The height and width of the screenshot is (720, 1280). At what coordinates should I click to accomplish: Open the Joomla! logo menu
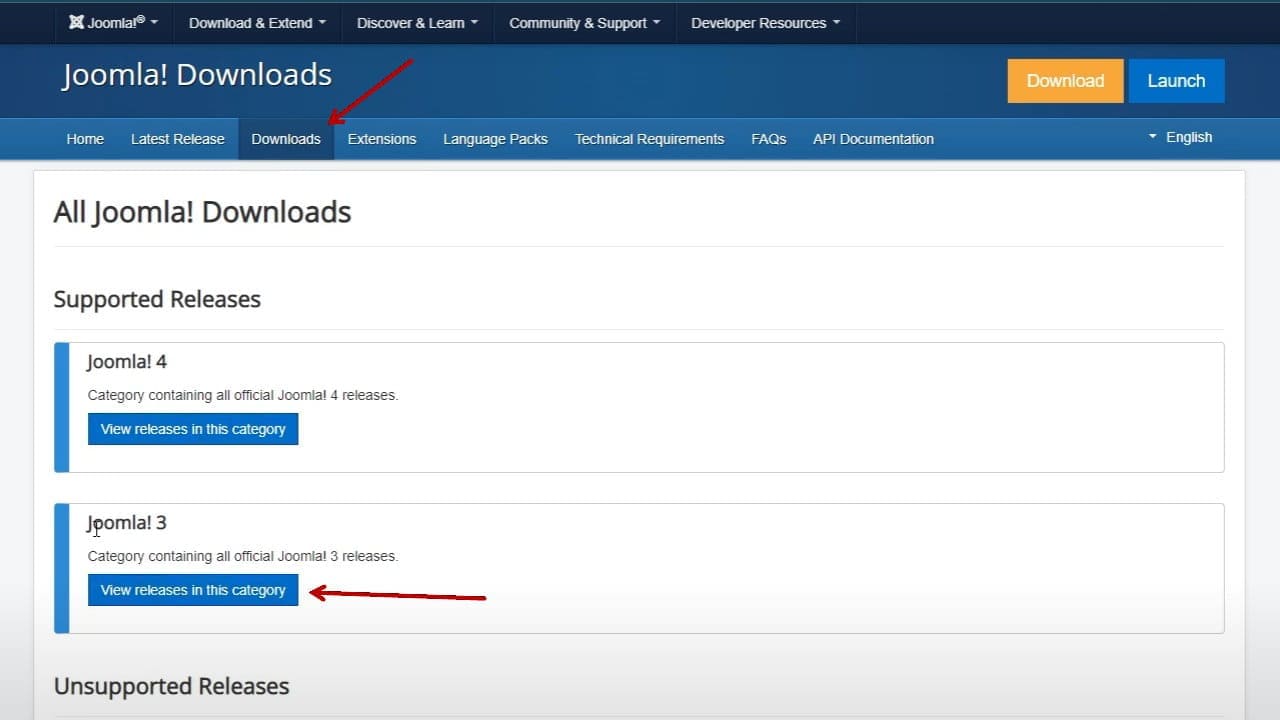tap(114, 22)
